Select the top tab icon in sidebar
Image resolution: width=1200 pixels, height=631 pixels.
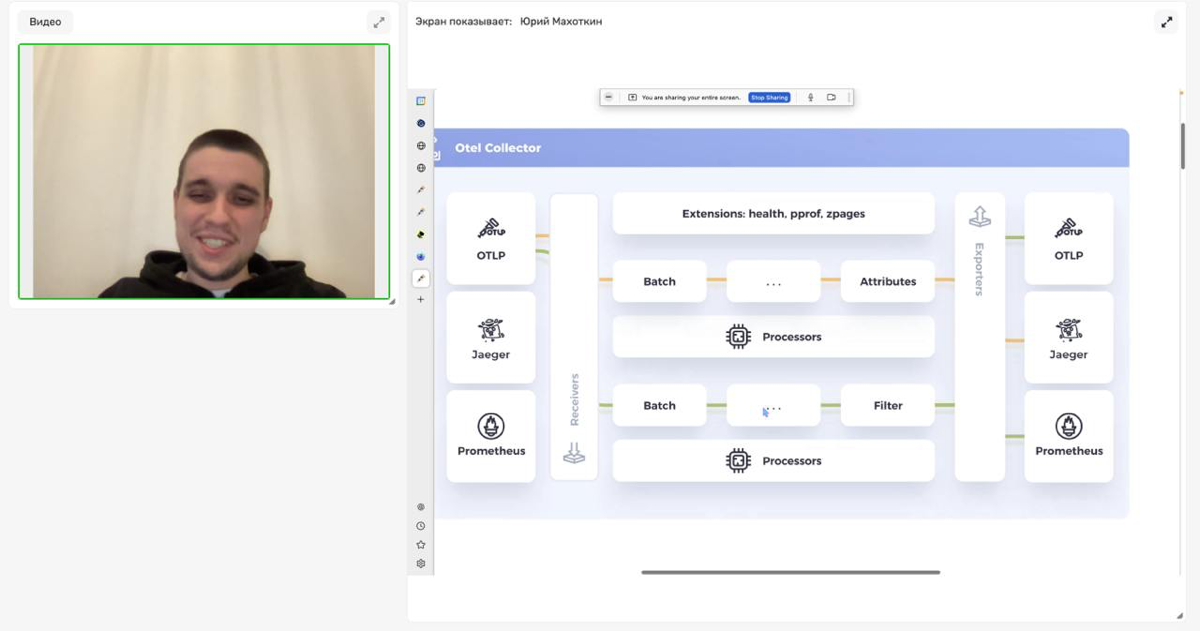pyautogui.click(x=421, y=101)
